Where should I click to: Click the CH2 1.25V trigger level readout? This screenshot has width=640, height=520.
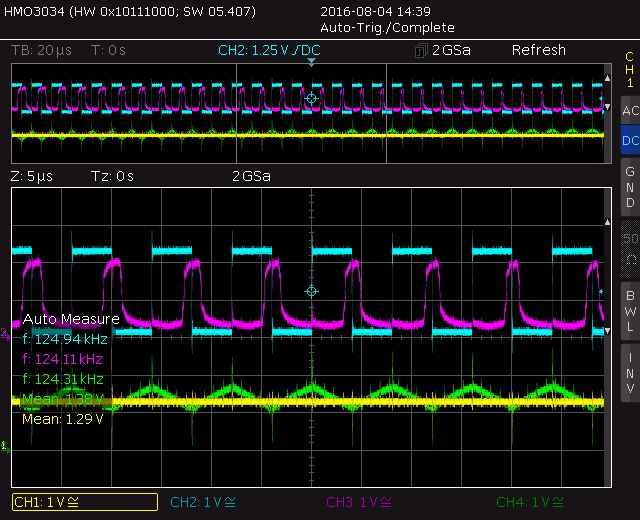point(267,50)
